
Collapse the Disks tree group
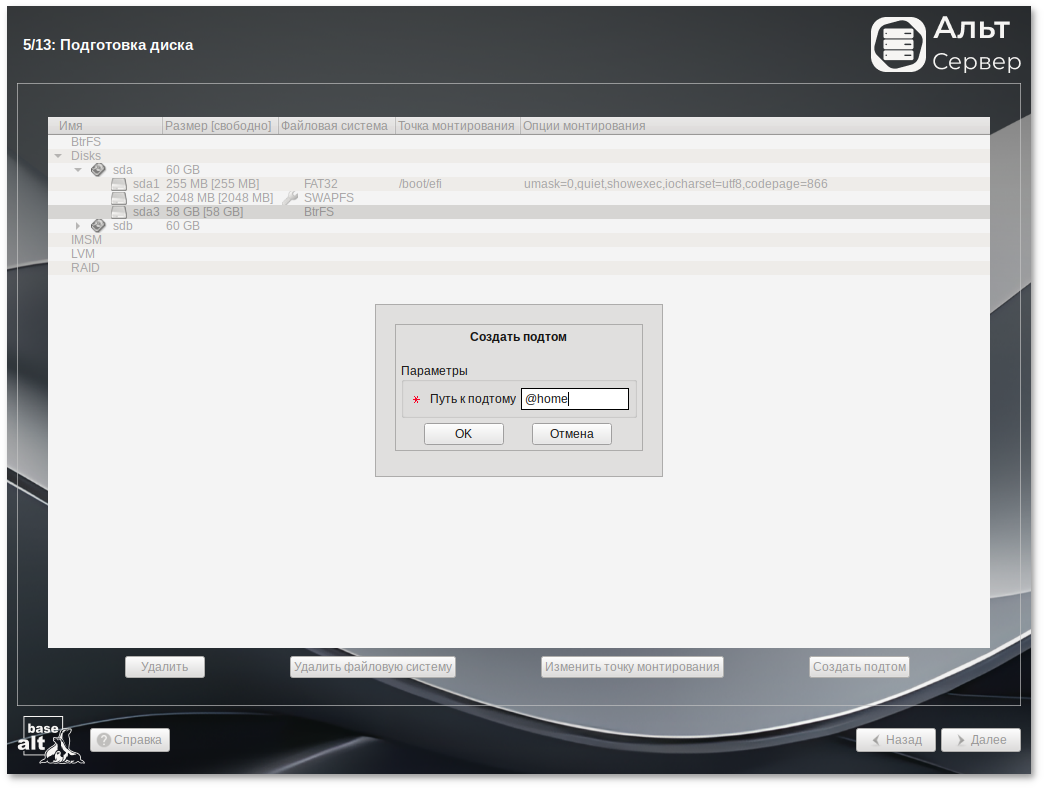click(x=58, y=156)
